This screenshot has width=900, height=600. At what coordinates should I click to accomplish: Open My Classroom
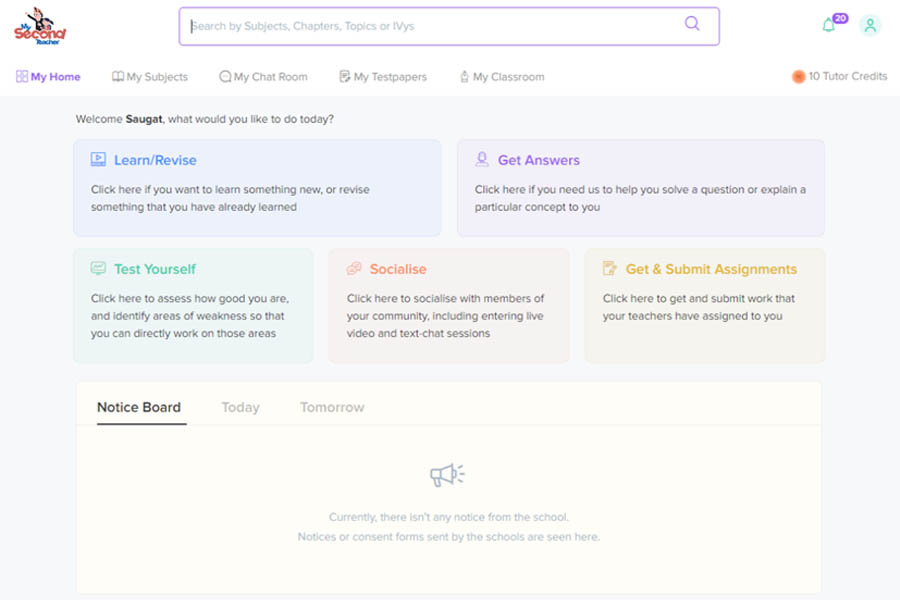[502, 76]
